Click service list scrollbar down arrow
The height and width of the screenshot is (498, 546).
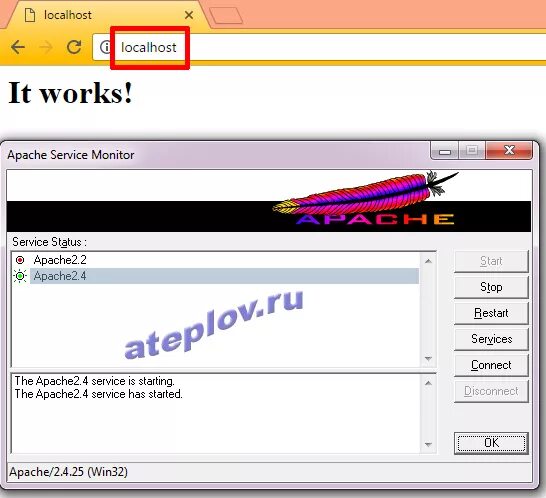point(428,358)
